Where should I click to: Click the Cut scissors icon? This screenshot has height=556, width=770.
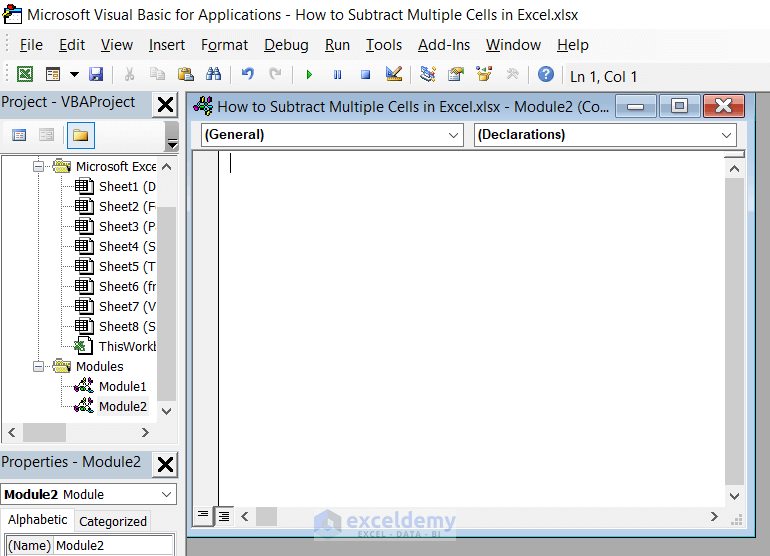pos(129,75)
